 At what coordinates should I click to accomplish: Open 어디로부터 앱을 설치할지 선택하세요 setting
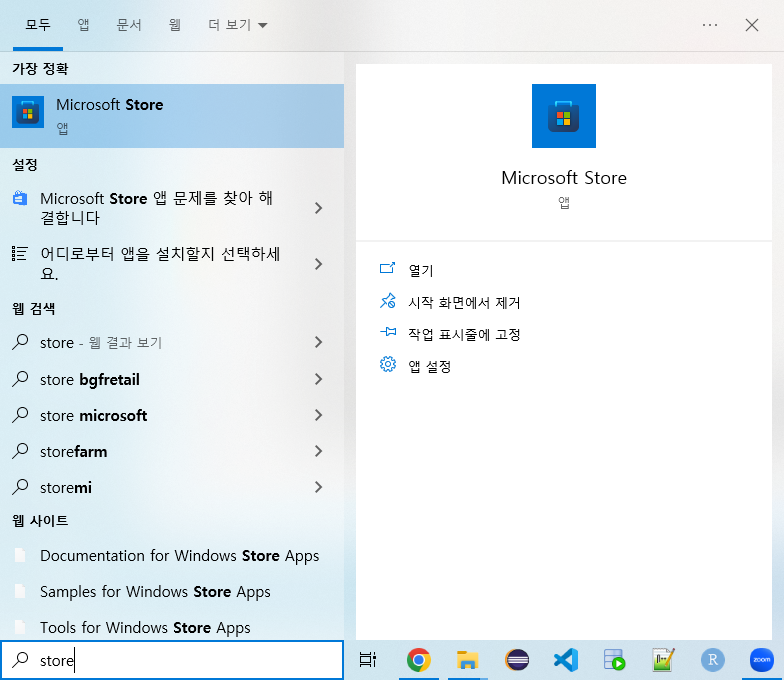pyautogui.click(x=160, y=264)
